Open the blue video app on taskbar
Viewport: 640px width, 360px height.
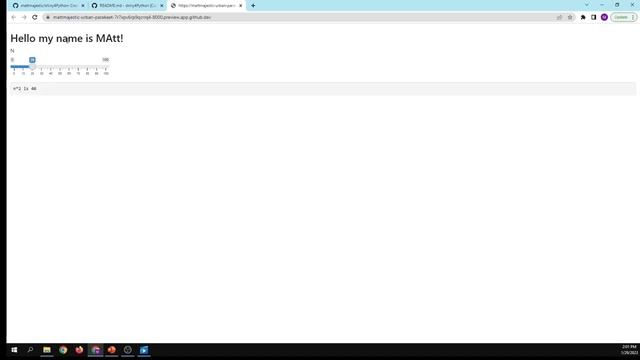pos(144,350)
